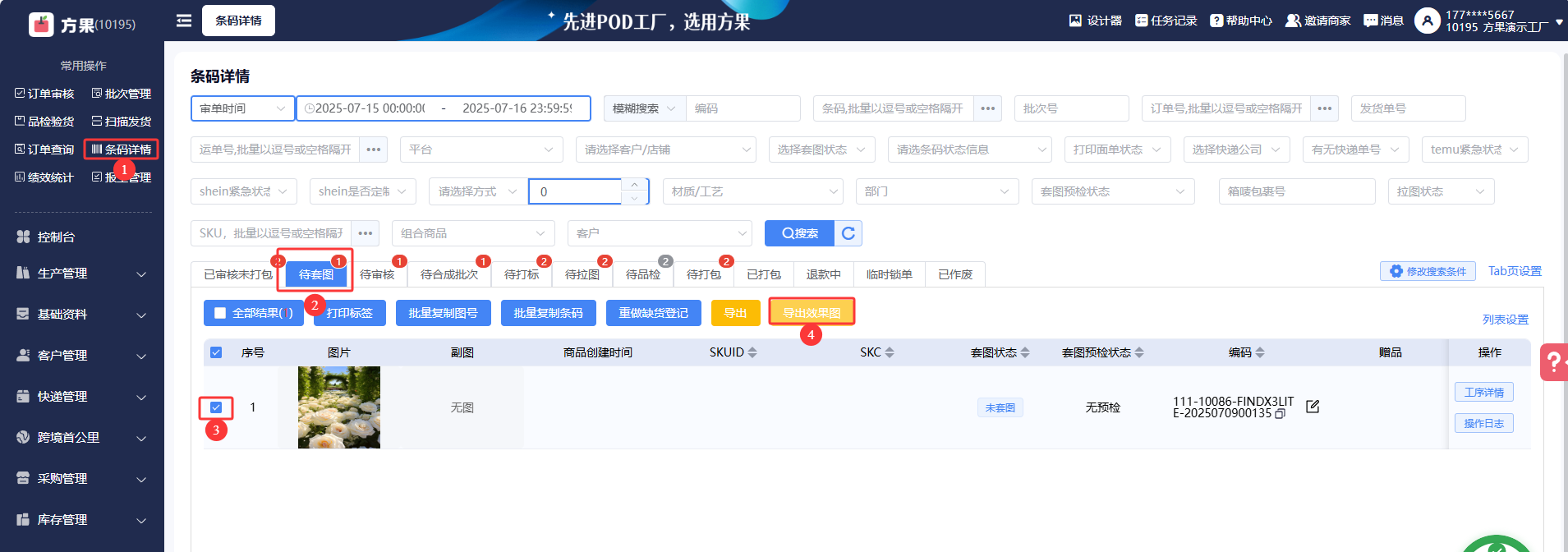Click the edit icon next to barcode code

click(x=1313, y=407)
